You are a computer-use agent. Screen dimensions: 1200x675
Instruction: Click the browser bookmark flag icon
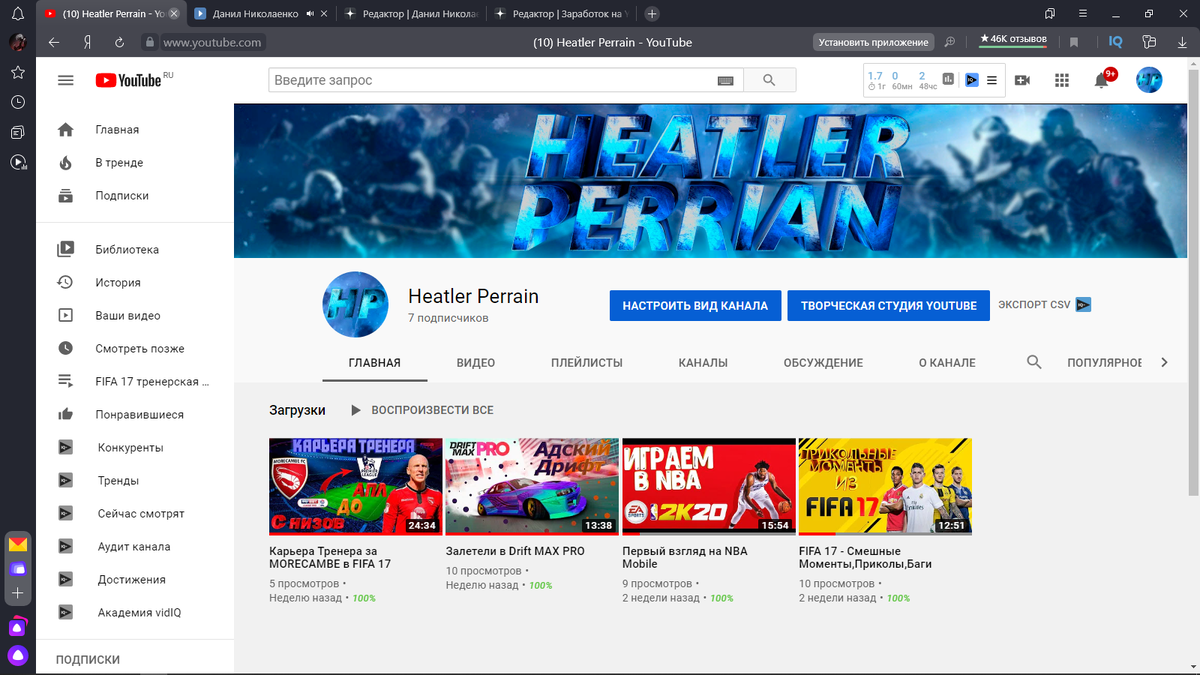(x=1074, y=42)
